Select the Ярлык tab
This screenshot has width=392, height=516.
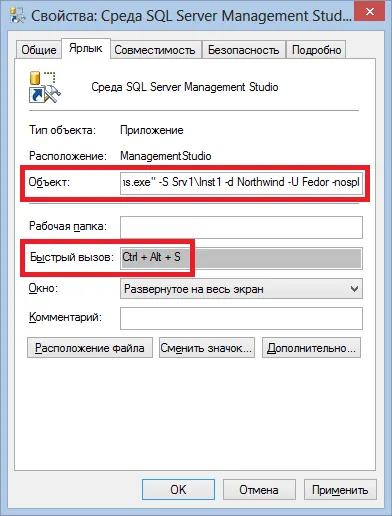[x=86, y=48]
